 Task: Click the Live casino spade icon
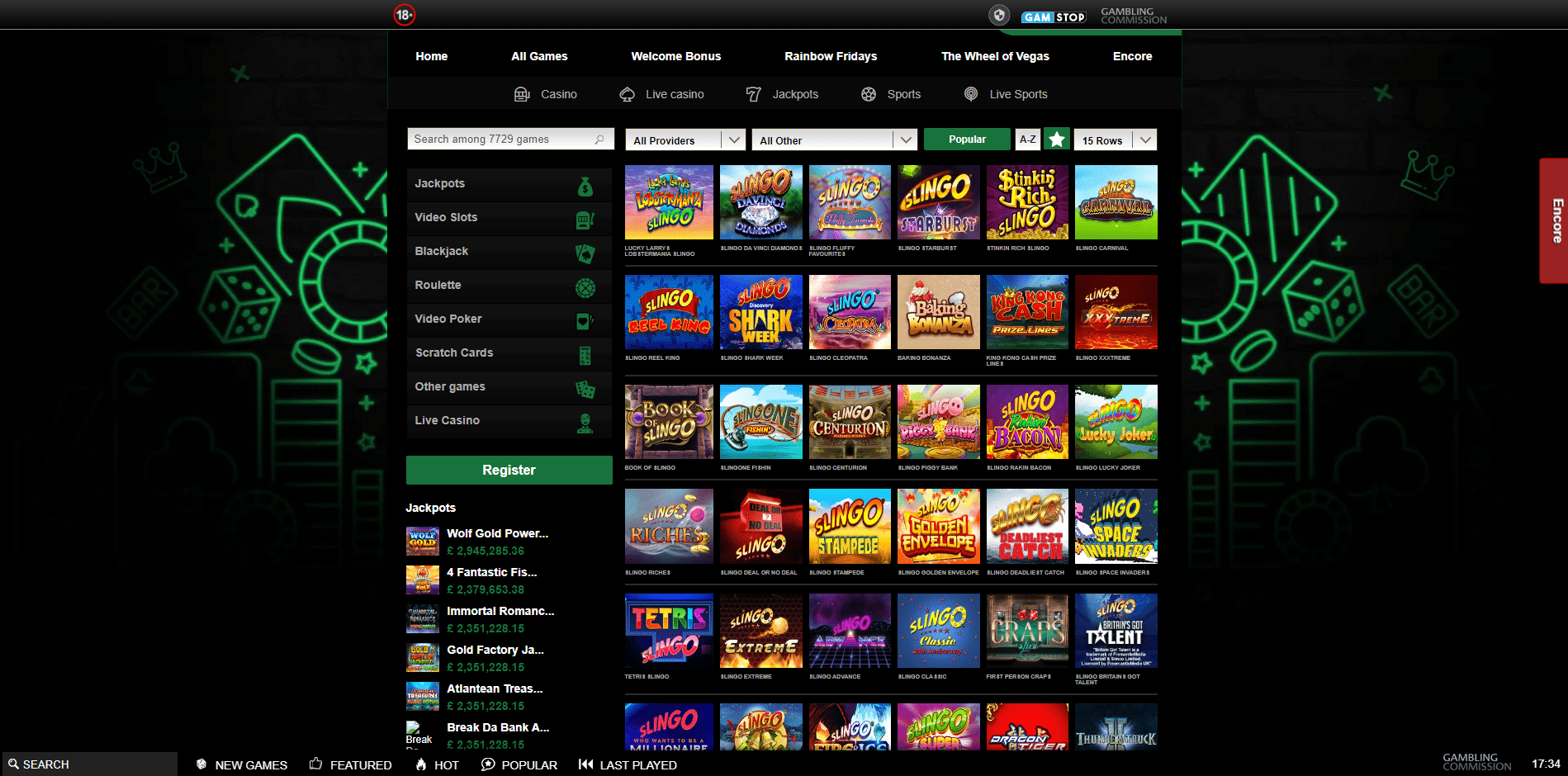[628, 94]
